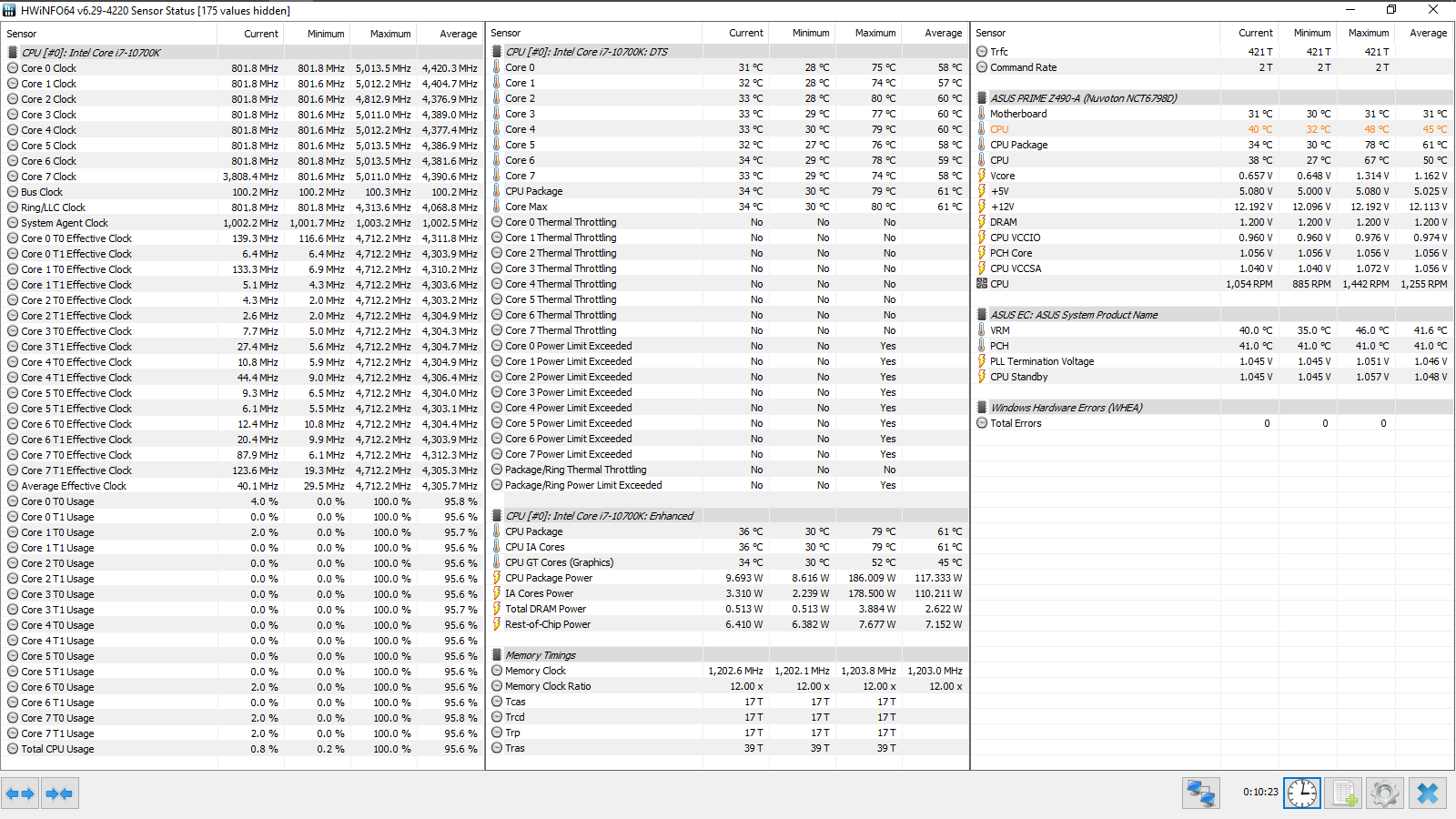Select the +12V voltage row
The width and height of the screenshot is (1456, 819).
(x=1212, y=207)
